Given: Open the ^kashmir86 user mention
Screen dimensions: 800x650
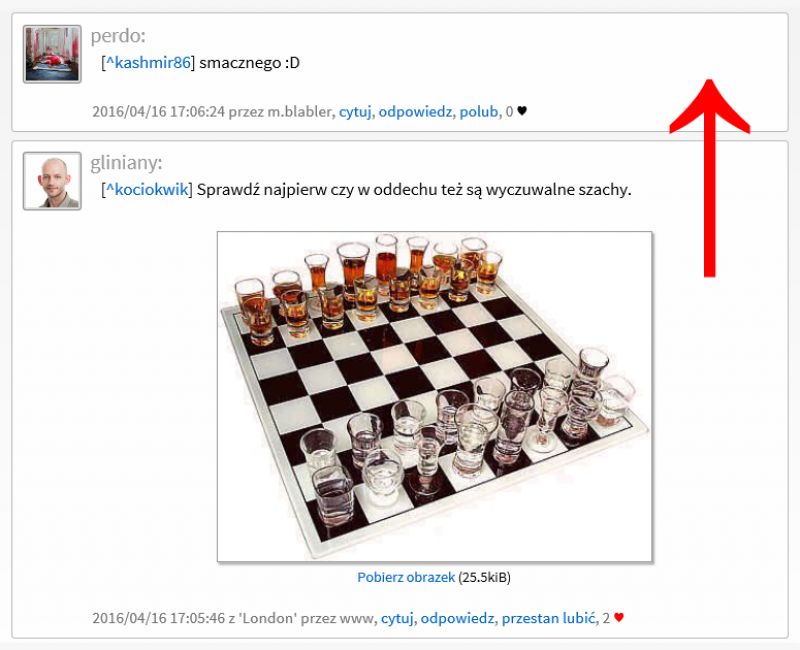Looking at the screenshot, I should (x=148, y=63).
